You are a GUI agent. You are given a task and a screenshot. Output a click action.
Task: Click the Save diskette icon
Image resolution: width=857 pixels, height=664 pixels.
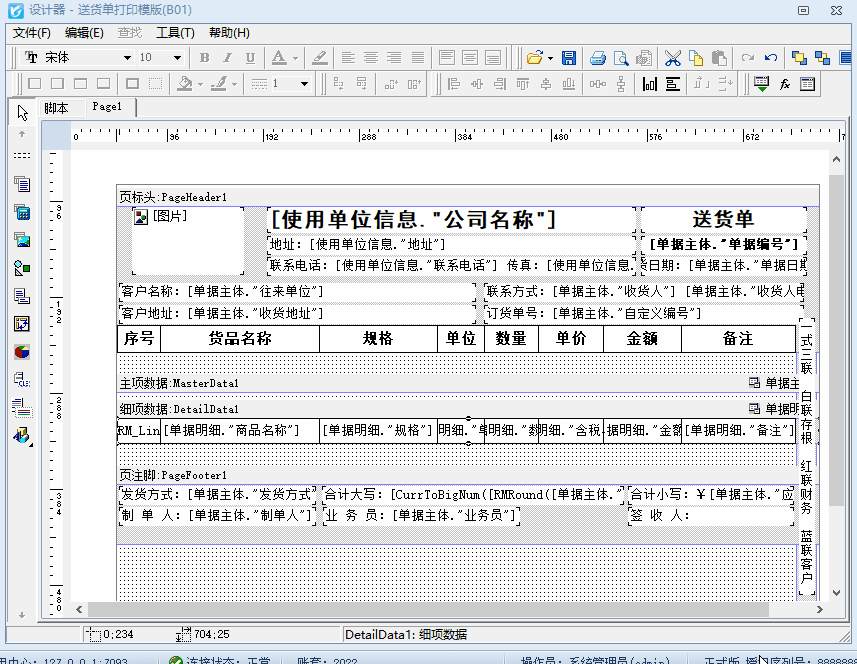tap(569, 58)
